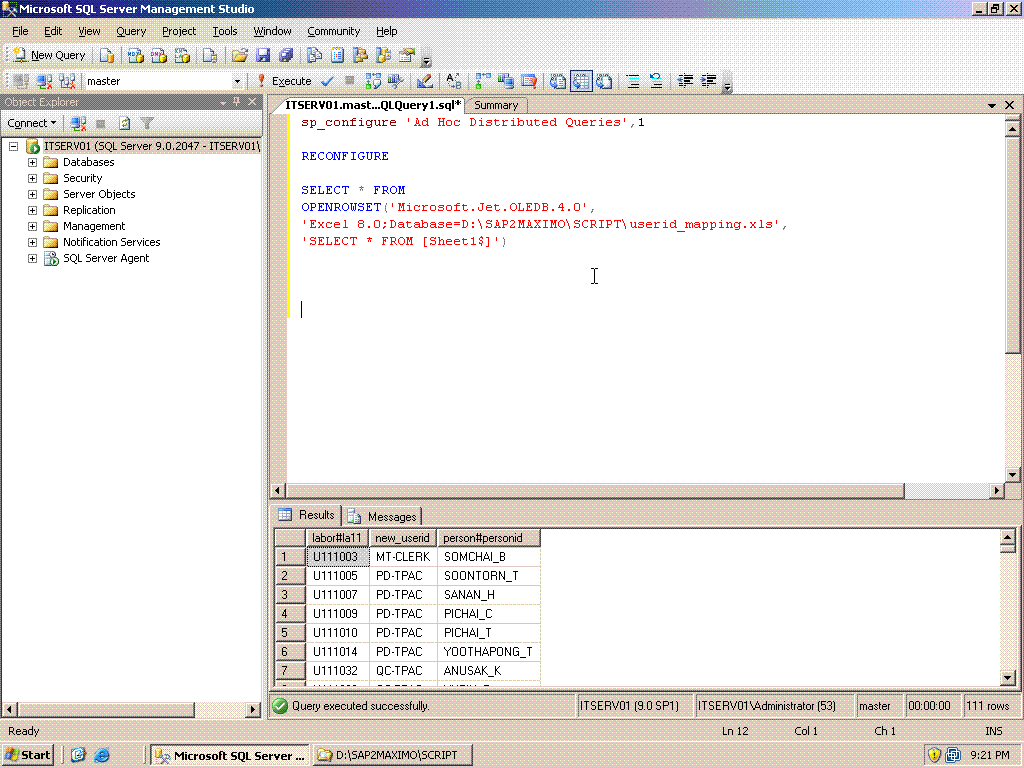Click query editor vertical scrollbar down arrow

1012,475
